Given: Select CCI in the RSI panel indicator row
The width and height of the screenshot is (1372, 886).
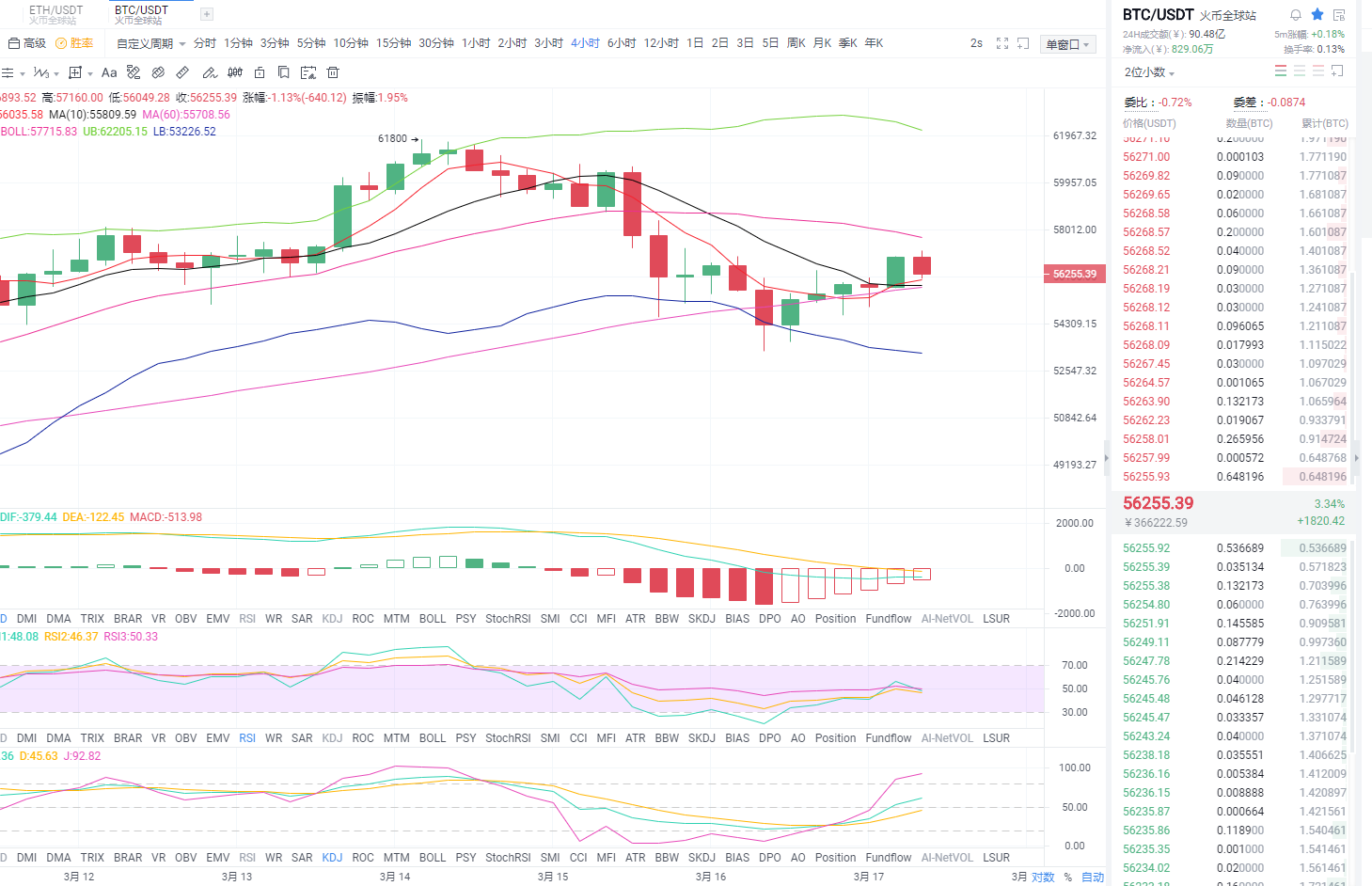Looking at the screenshot, I should tap(578, 738).
